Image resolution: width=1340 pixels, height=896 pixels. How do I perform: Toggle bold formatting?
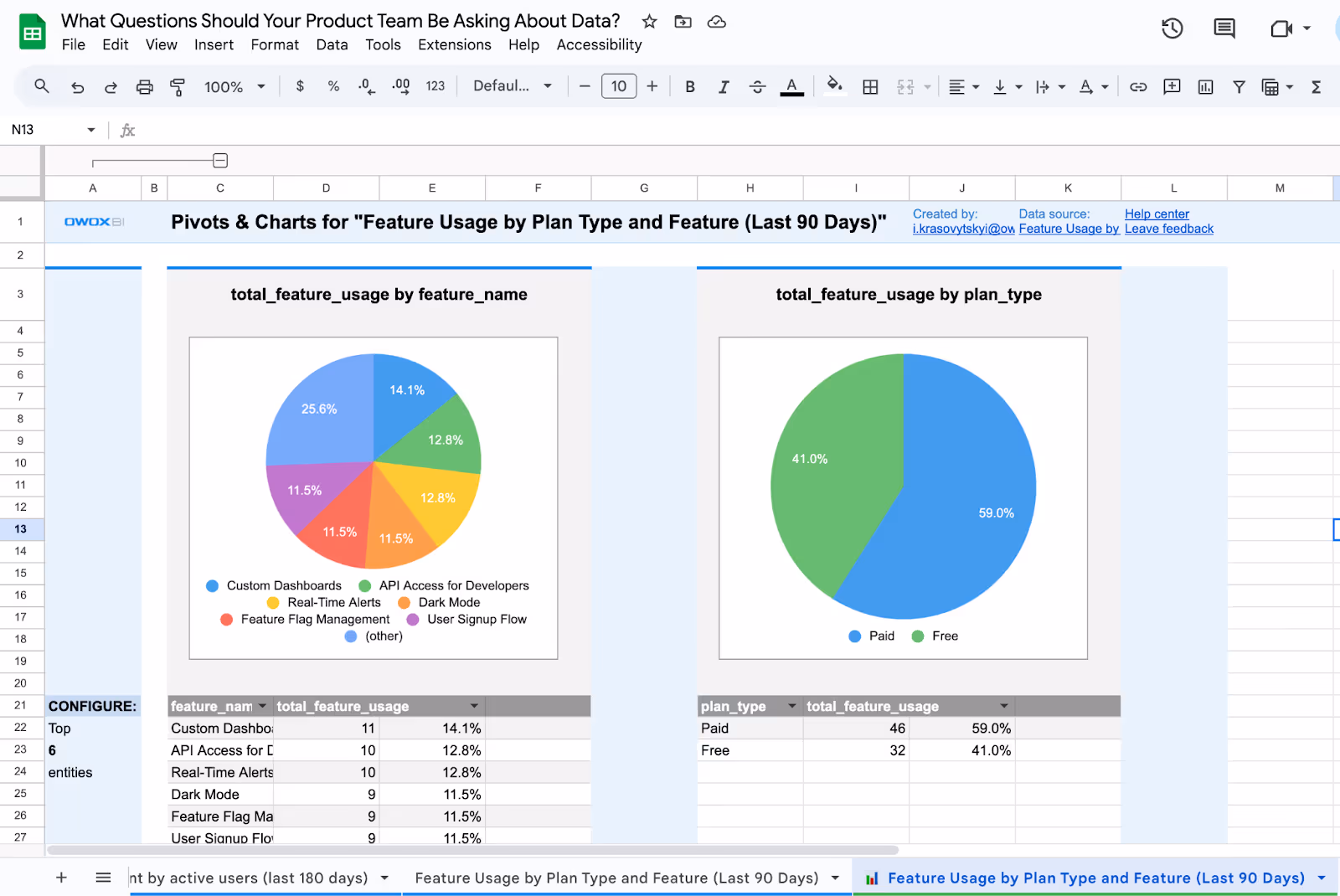(x=690, y=86)
